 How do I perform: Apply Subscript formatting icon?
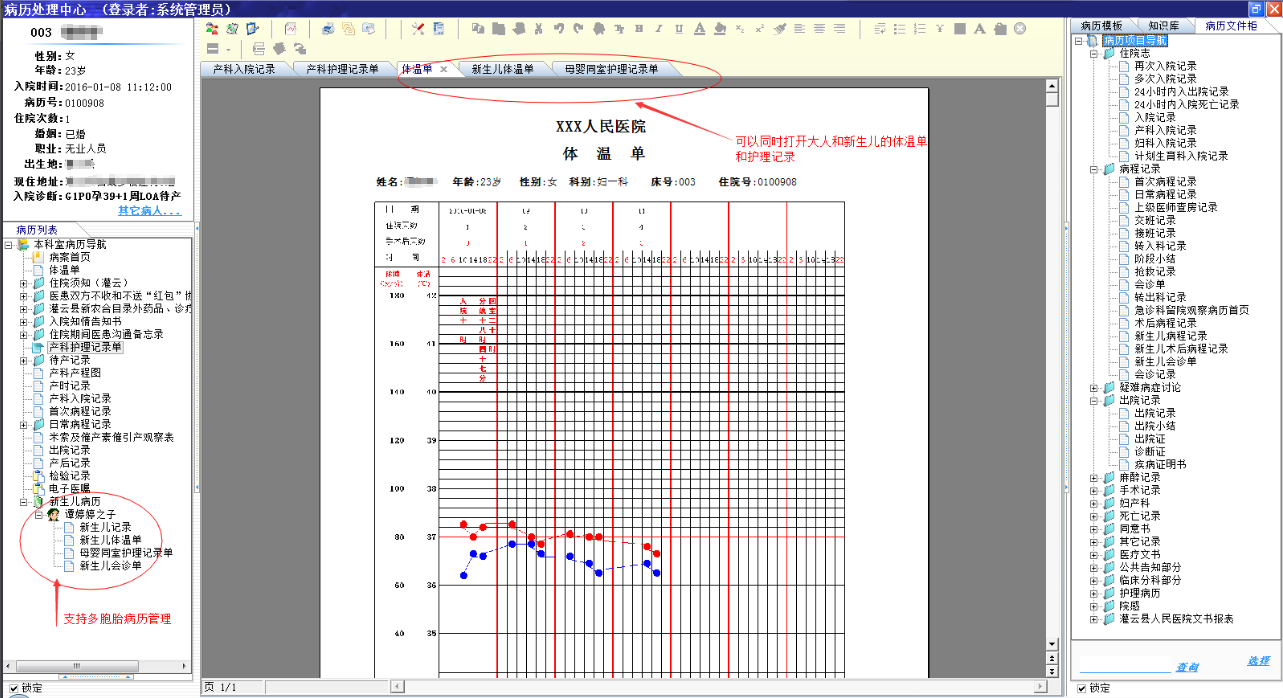tap(739, 28)
